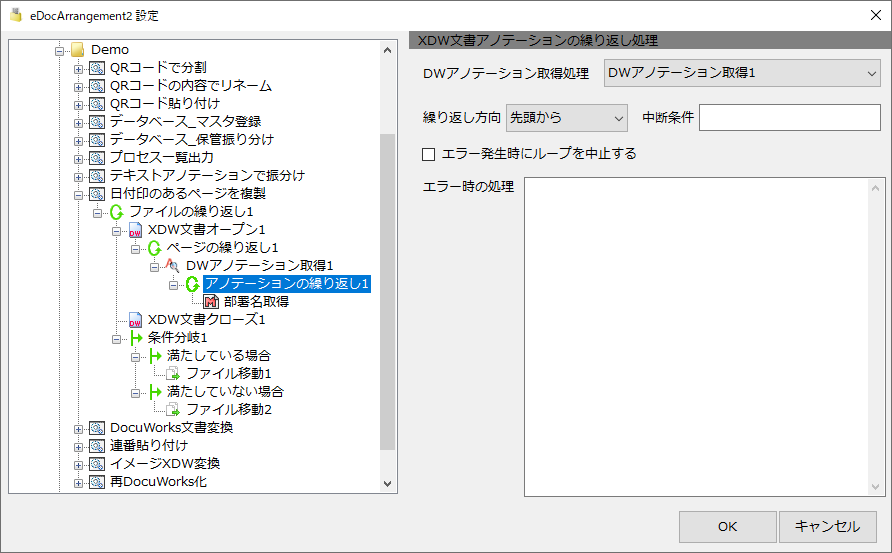This screenshot has width=892, height=553.
Task: Collapse the 条件分岐1 node
Action: coord(117,339)
